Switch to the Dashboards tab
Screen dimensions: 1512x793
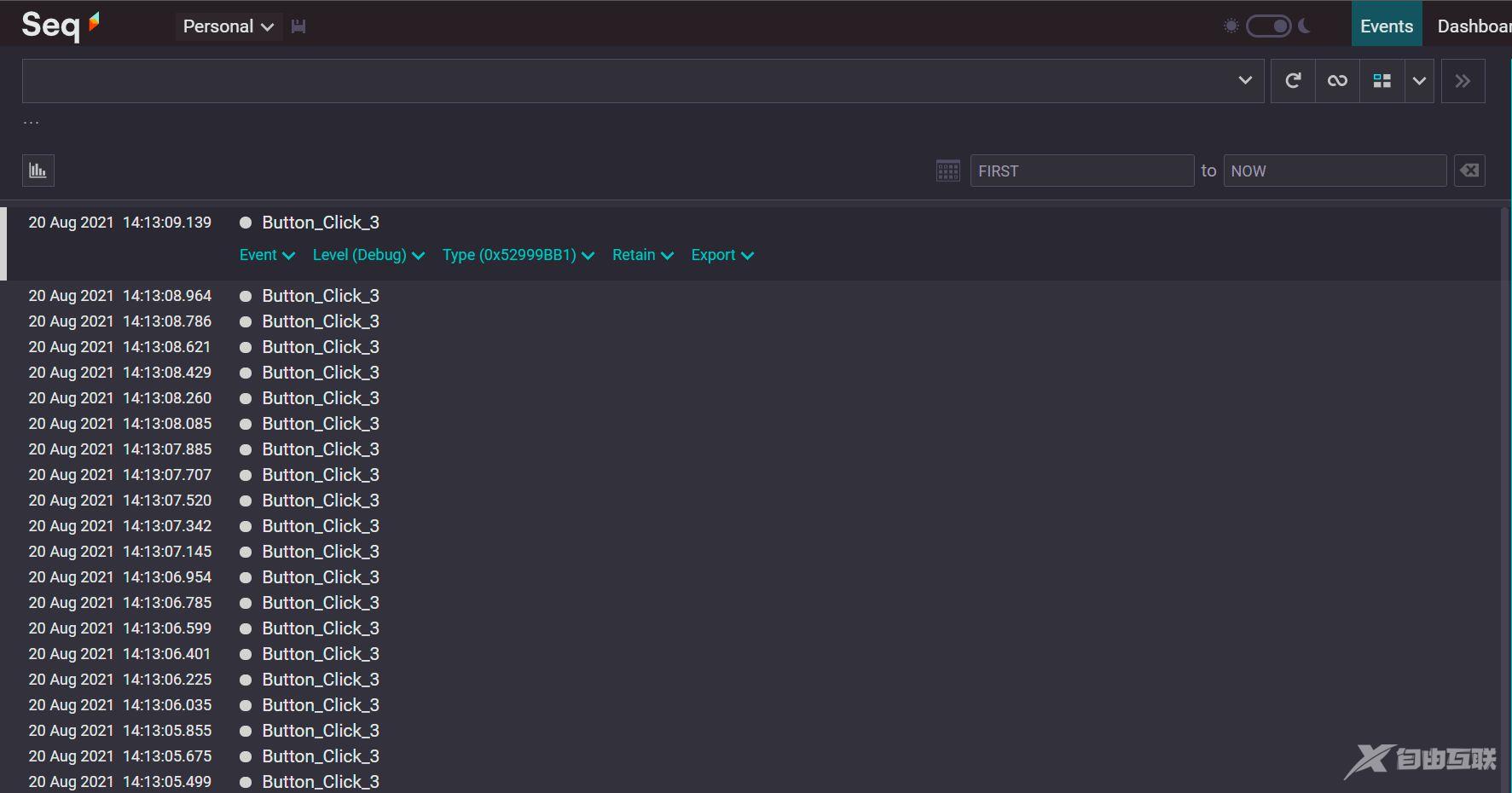[x=1473, y=26]
